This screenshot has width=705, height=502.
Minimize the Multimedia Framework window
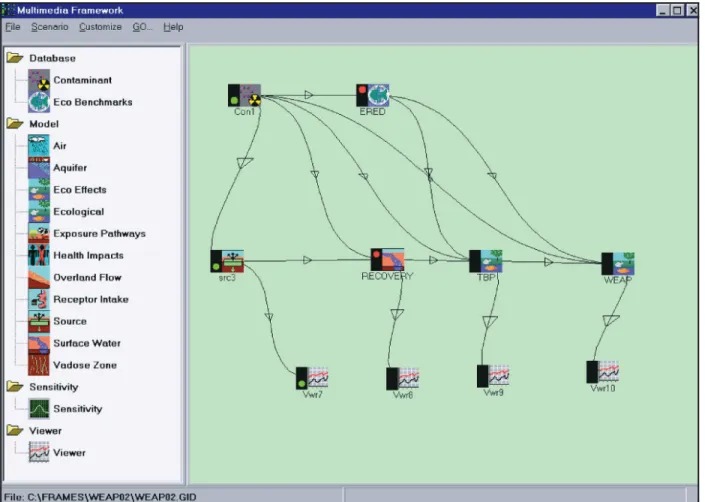click(663, 10)
